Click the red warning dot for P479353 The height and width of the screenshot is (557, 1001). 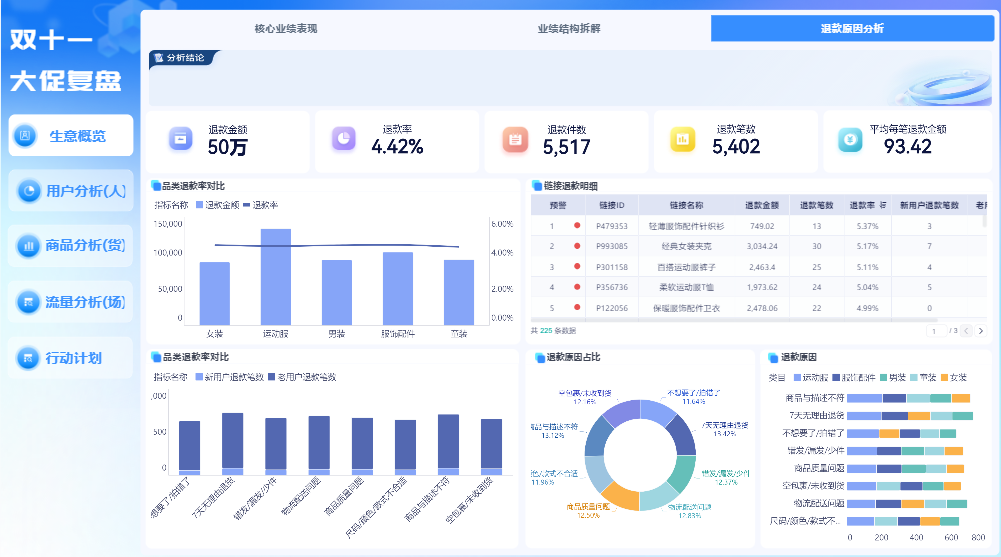pos(577,225)
